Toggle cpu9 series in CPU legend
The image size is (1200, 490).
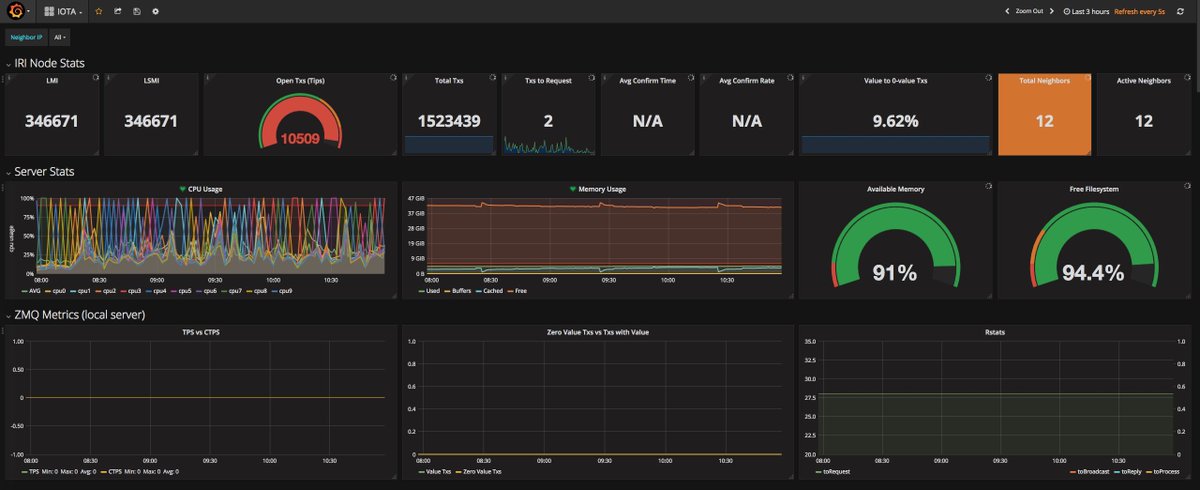pyautogui.click(x=281, y=291)
